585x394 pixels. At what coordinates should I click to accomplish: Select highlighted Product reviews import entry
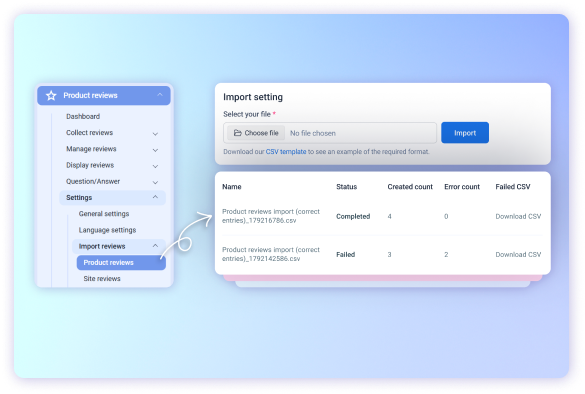[x=121, y=262]
